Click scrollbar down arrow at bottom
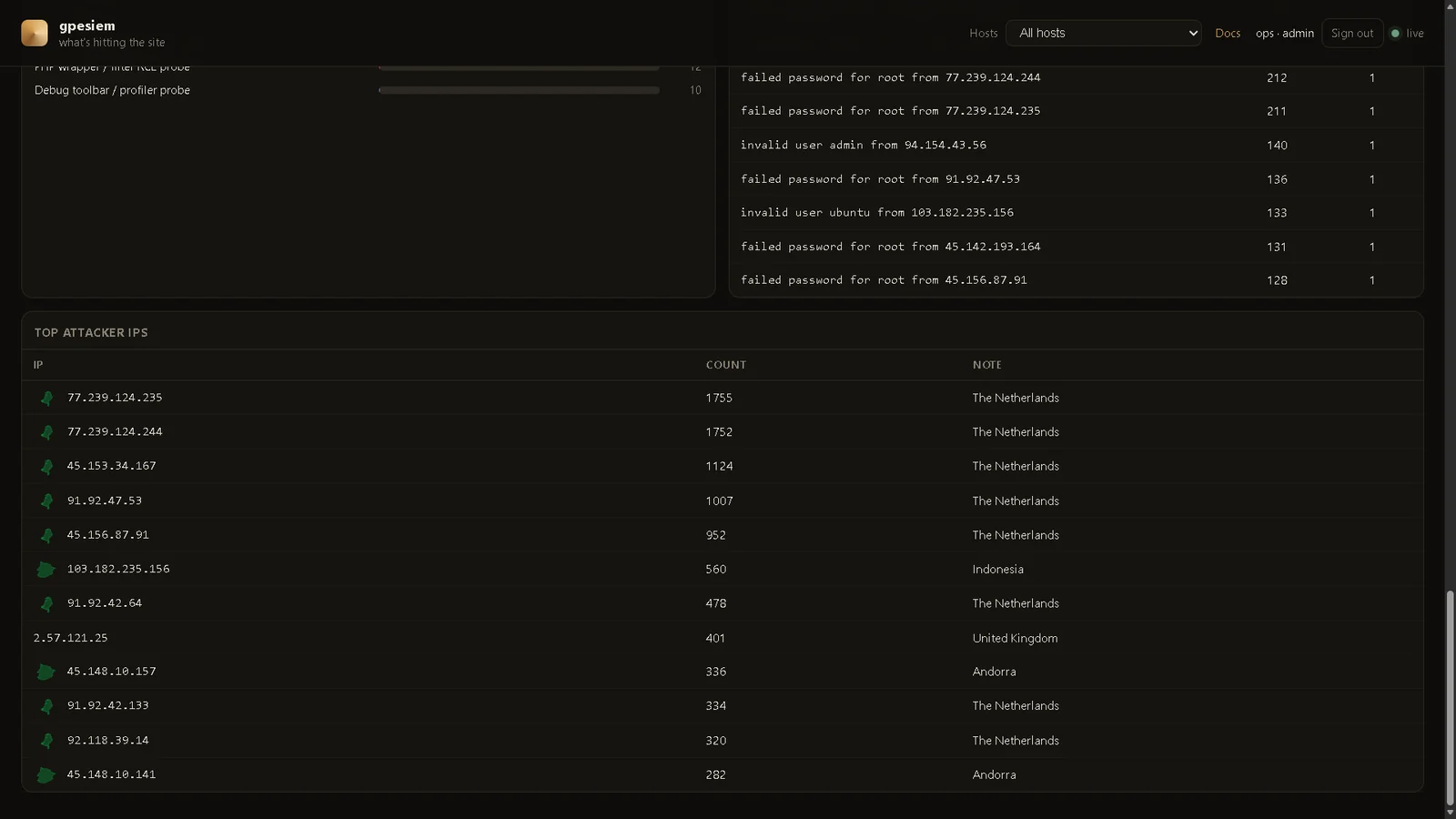 pyautogui.click(x=1450, y=812)
